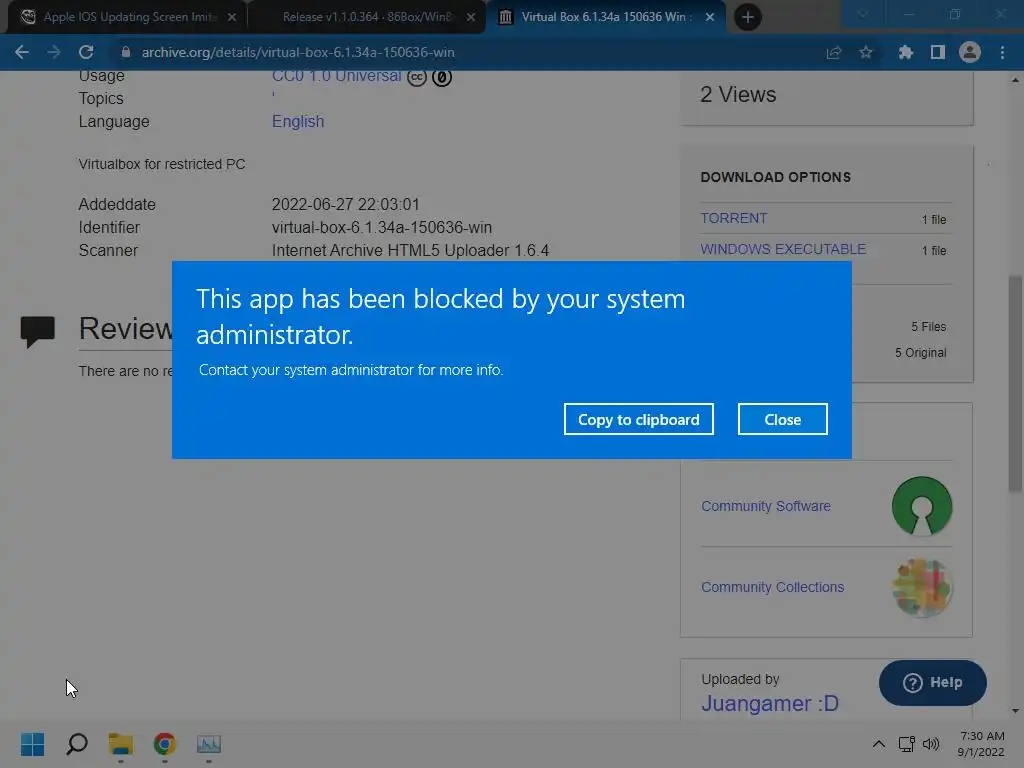
Task: Switch to Release v1.1.0.364 86Box tab
Action: pos(366,17)
